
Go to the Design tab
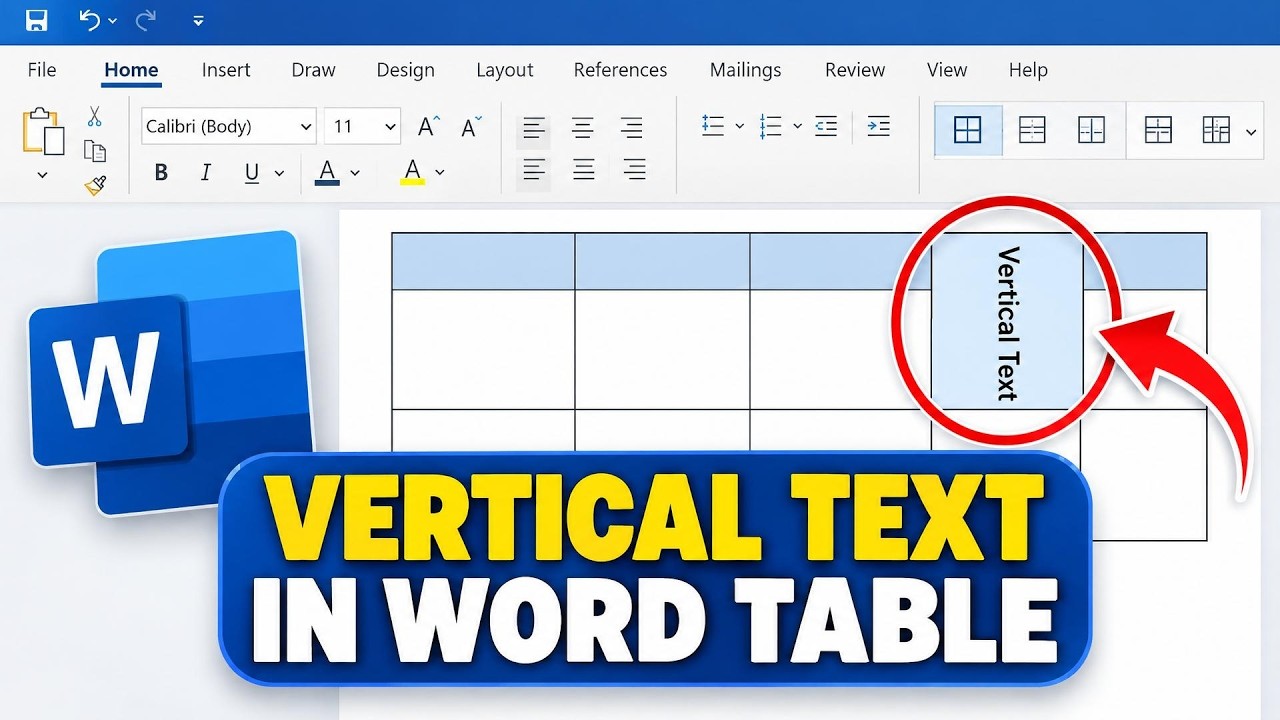405,70
